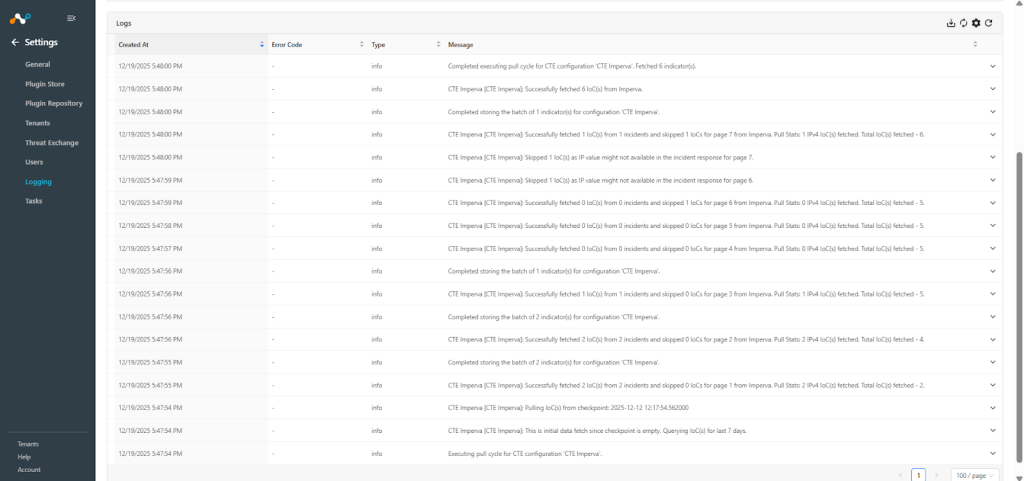The image size is (1024, 481).
Task: Open the Plugin Store section
Action: coord(45,84)
